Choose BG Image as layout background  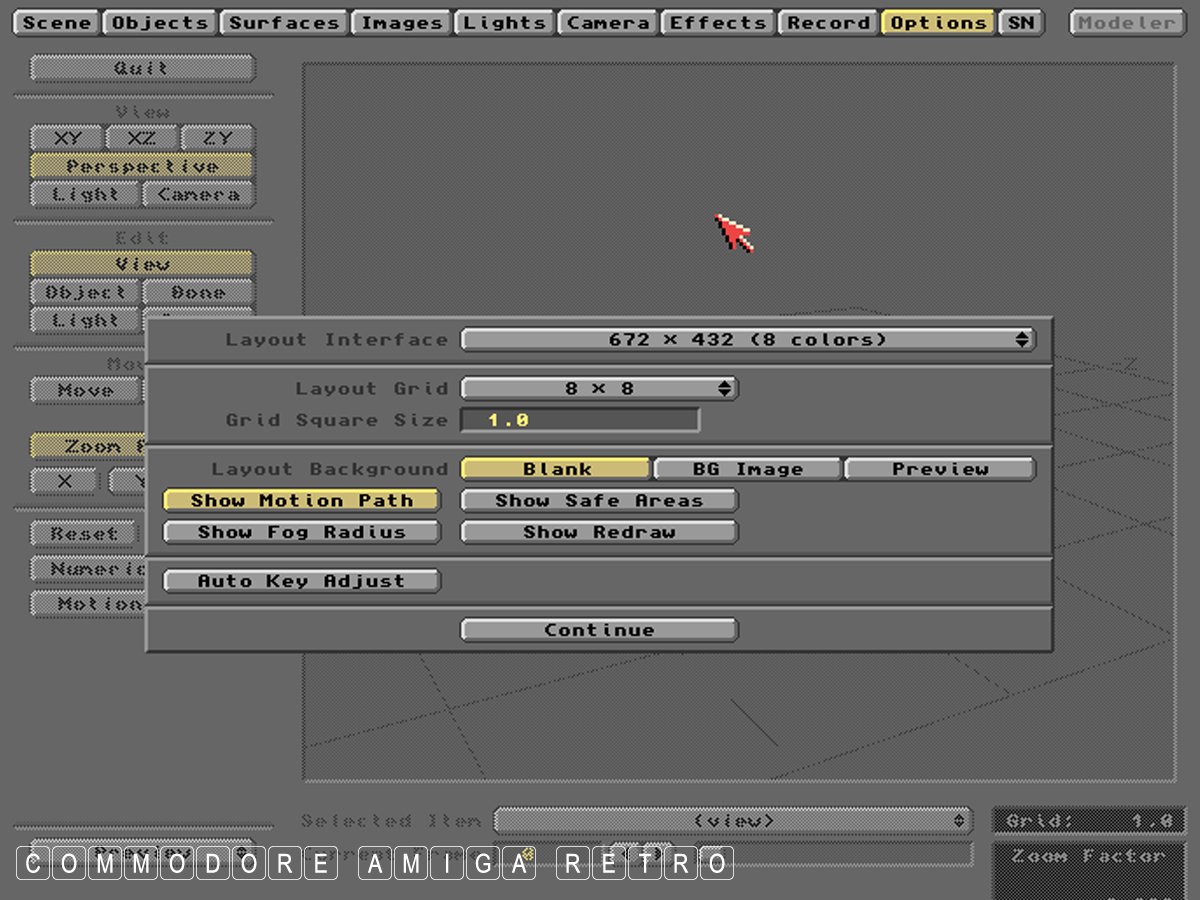747,469
